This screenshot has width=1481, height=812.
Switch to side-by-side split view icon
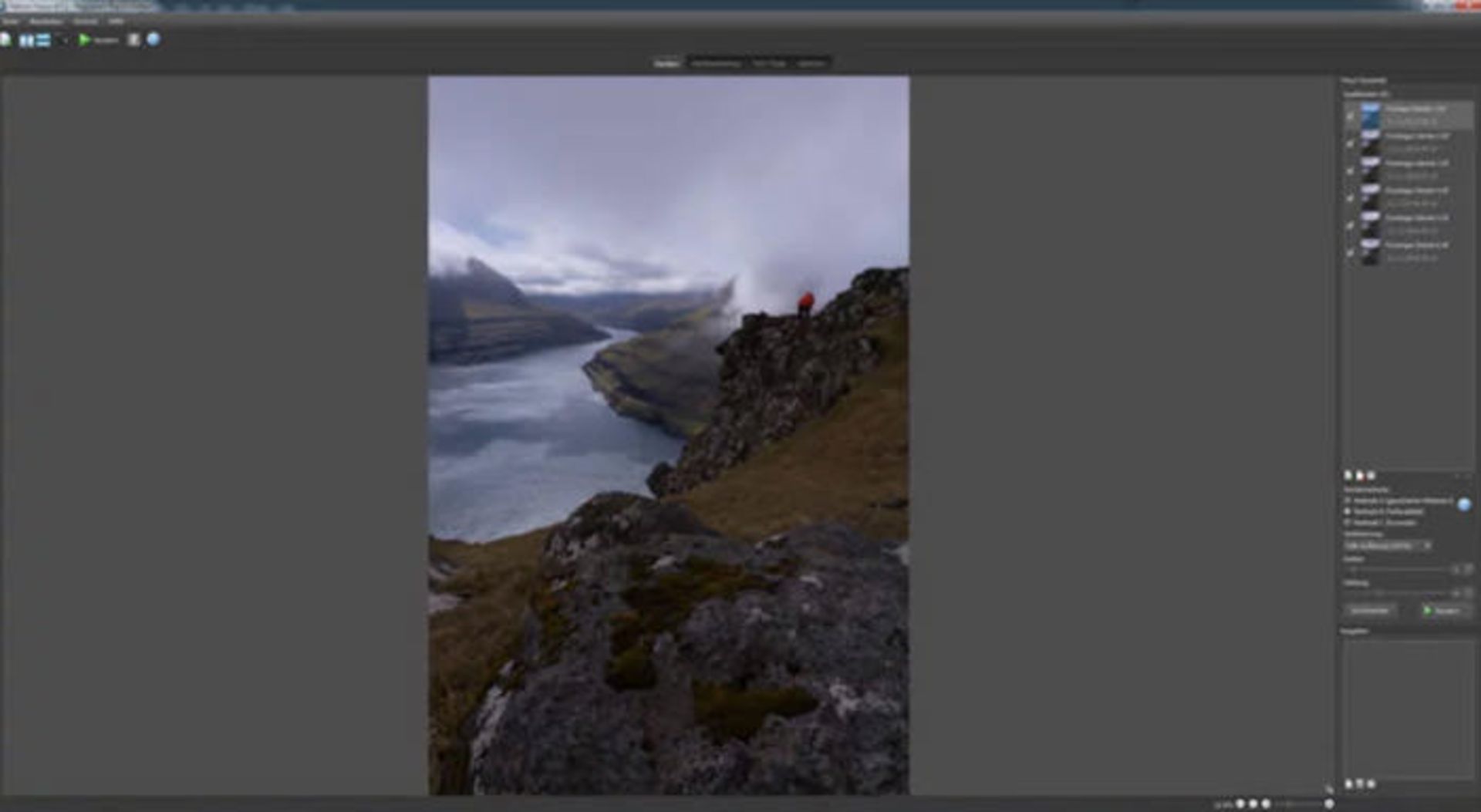point(27,40)
